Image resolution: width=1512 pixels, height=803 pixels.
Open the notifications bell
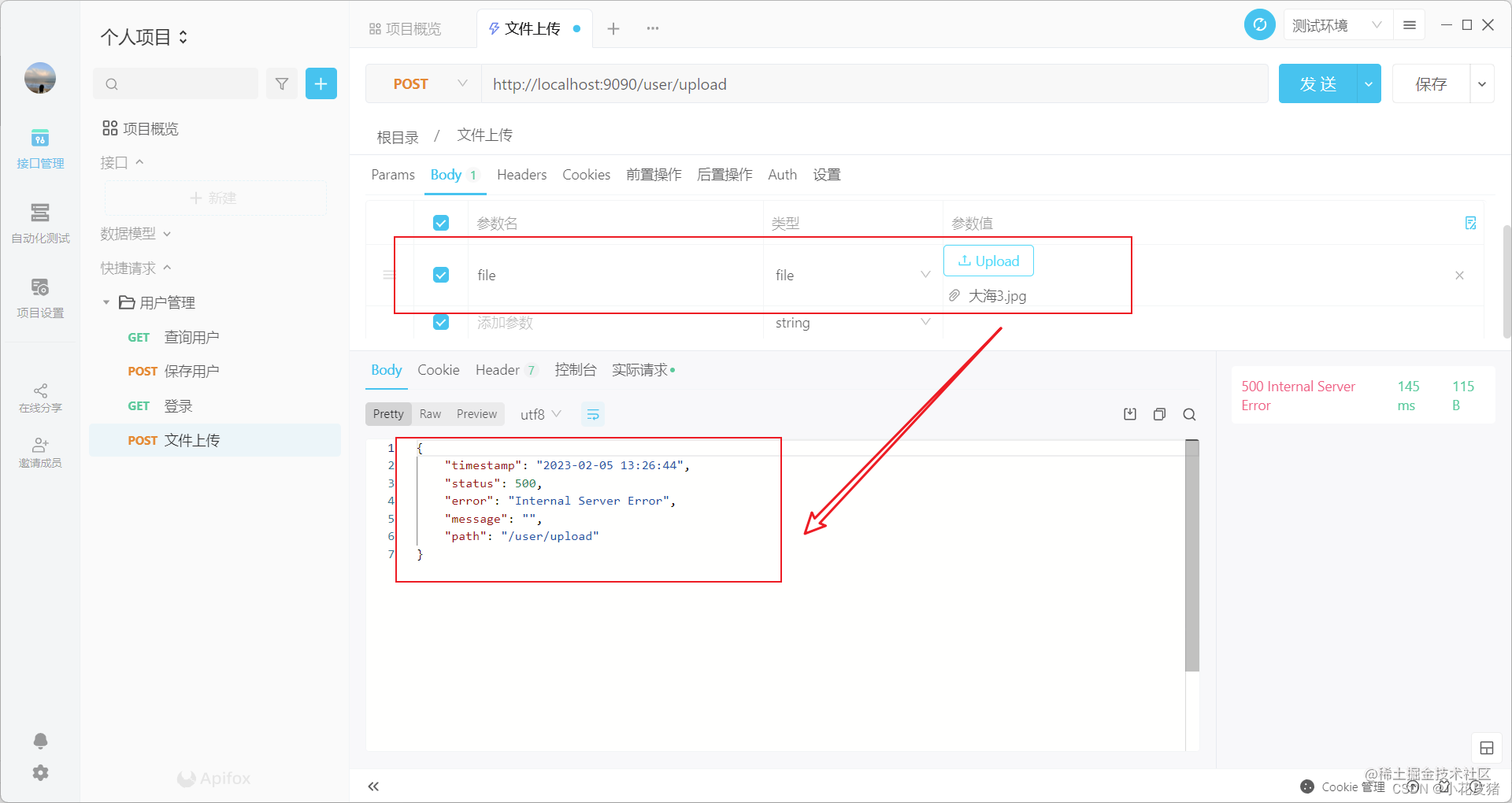[40, 741]
